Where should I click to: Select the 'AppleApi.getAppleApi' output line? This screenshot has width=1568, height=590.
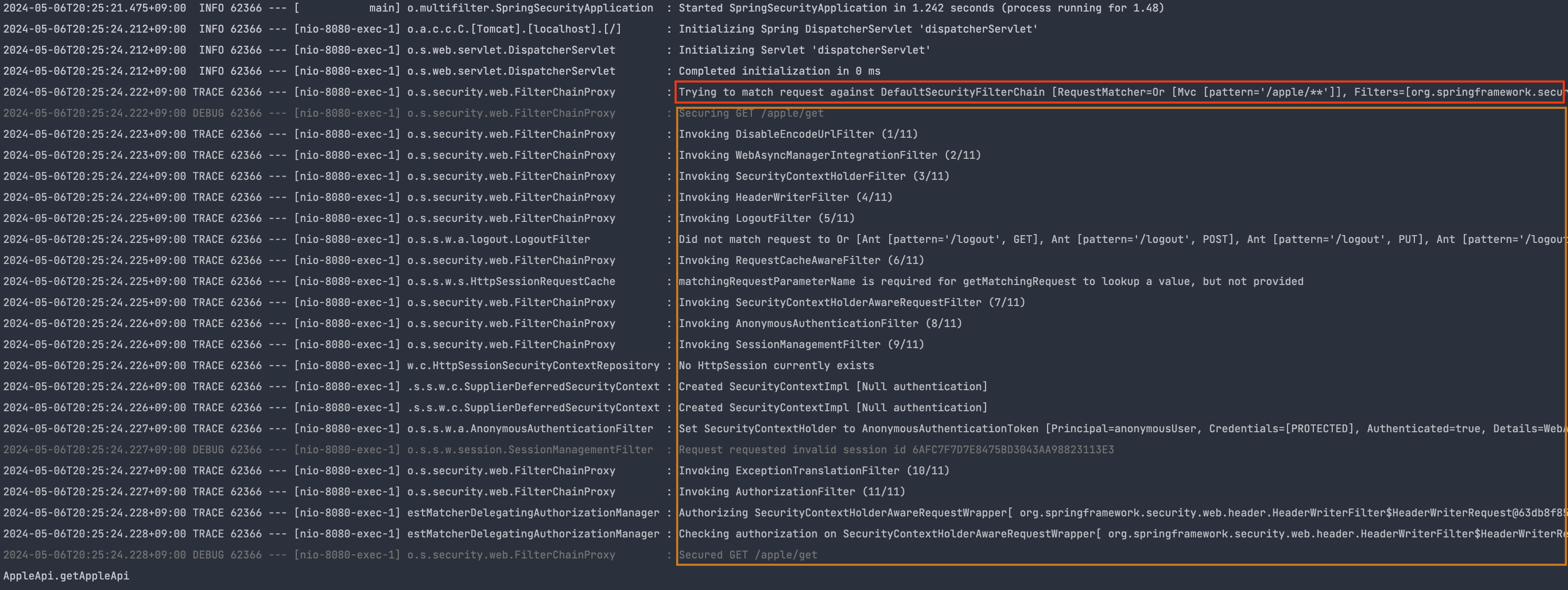click(x=66, y=576)
